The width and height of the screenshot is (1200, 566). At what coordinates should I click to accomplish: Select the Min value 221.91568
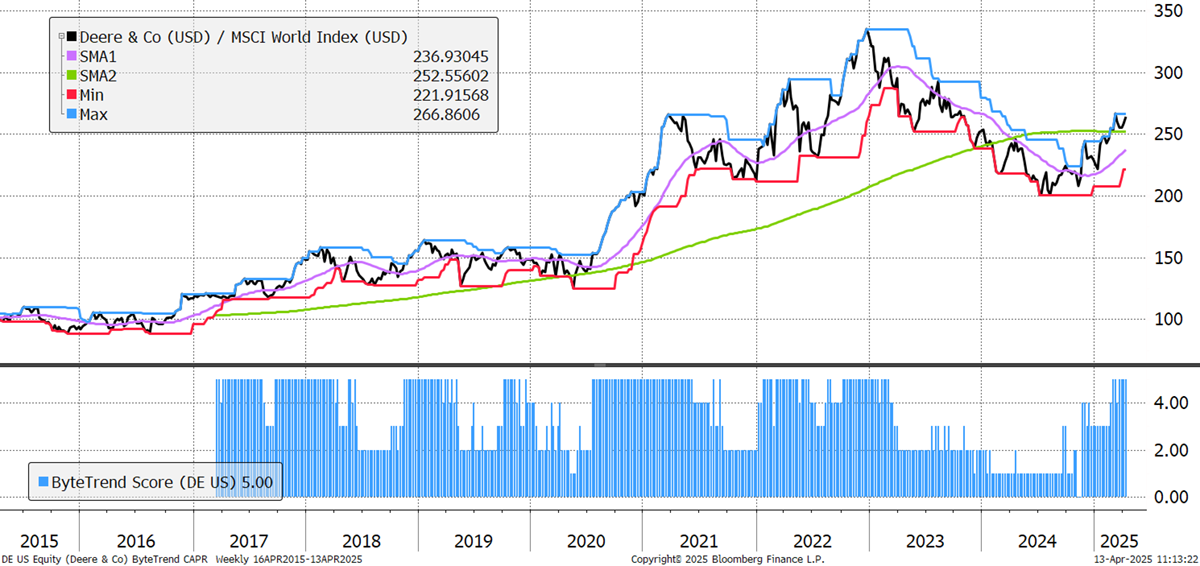(449, 96)
